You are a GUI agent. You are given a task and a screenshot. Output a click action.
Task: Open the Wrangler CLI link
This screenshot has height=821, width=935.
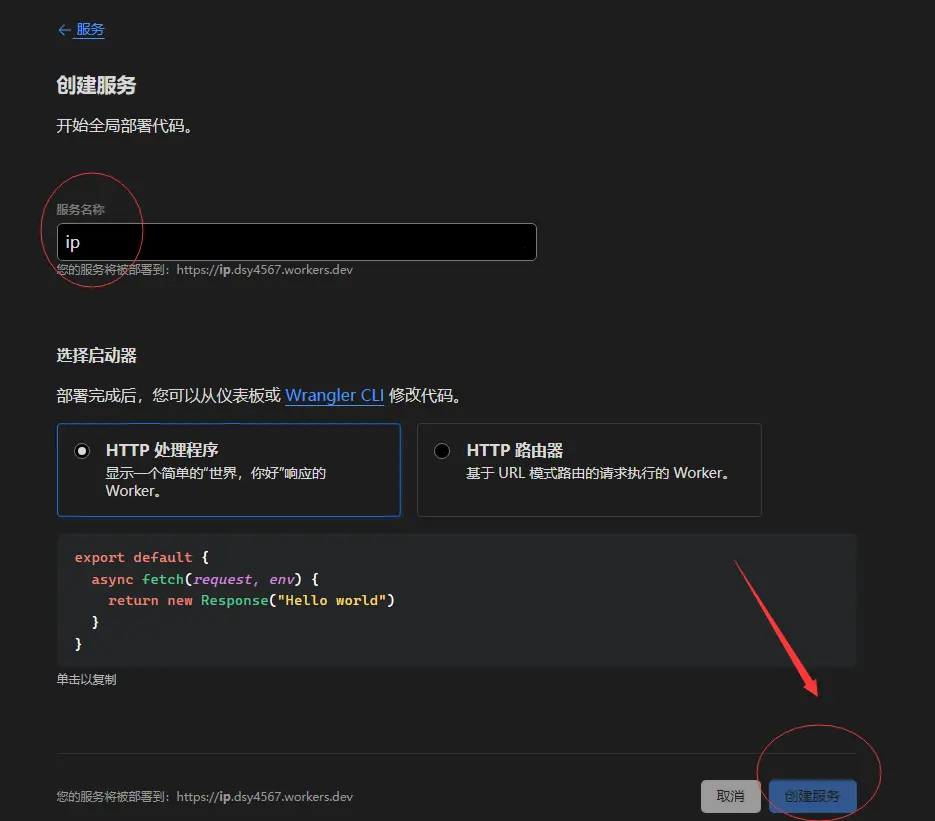point(334,395)
